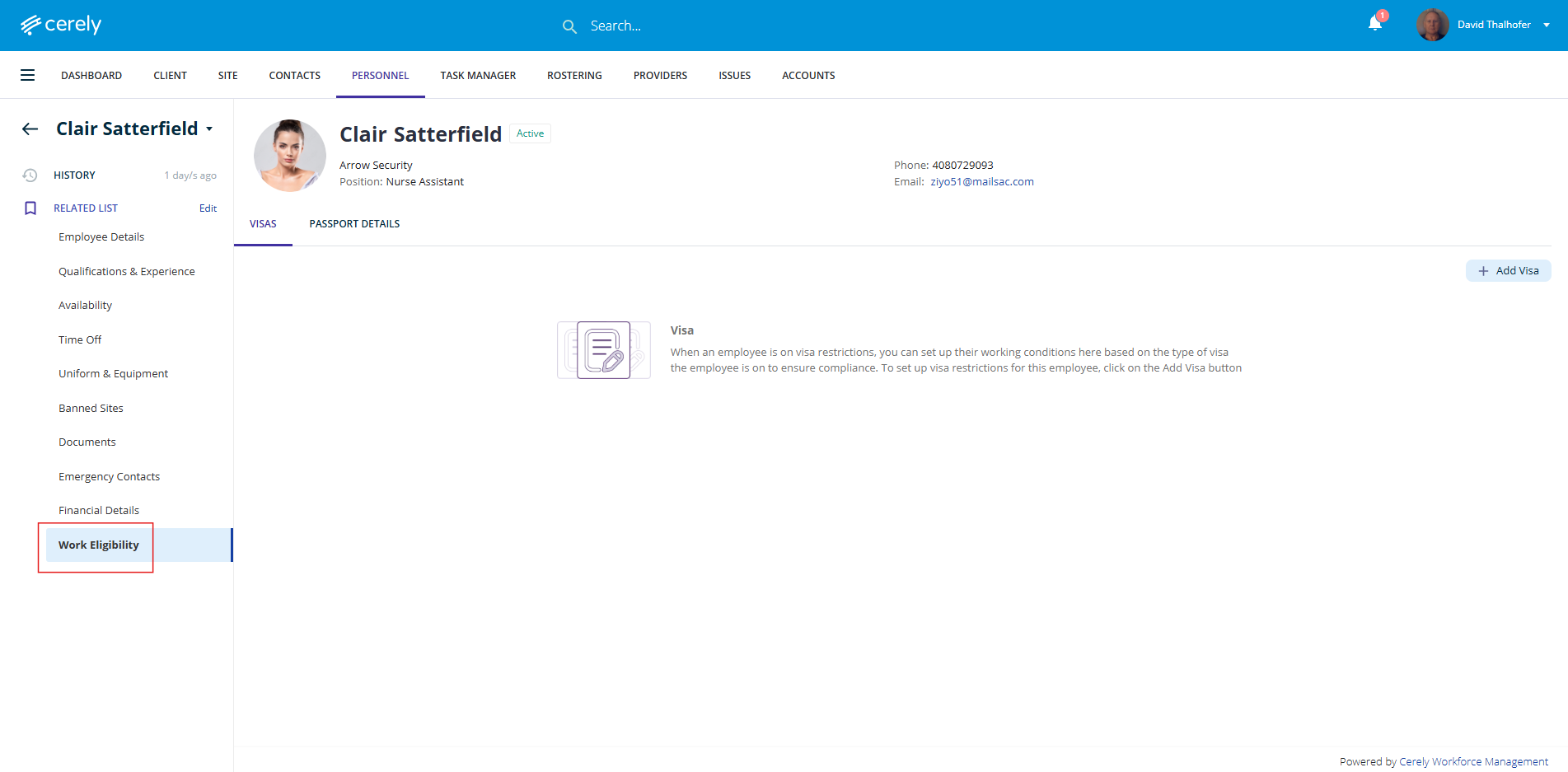Open Clair Satterfield's profile photo
This screenshot has width=1568, height=772.
(289, 156)
